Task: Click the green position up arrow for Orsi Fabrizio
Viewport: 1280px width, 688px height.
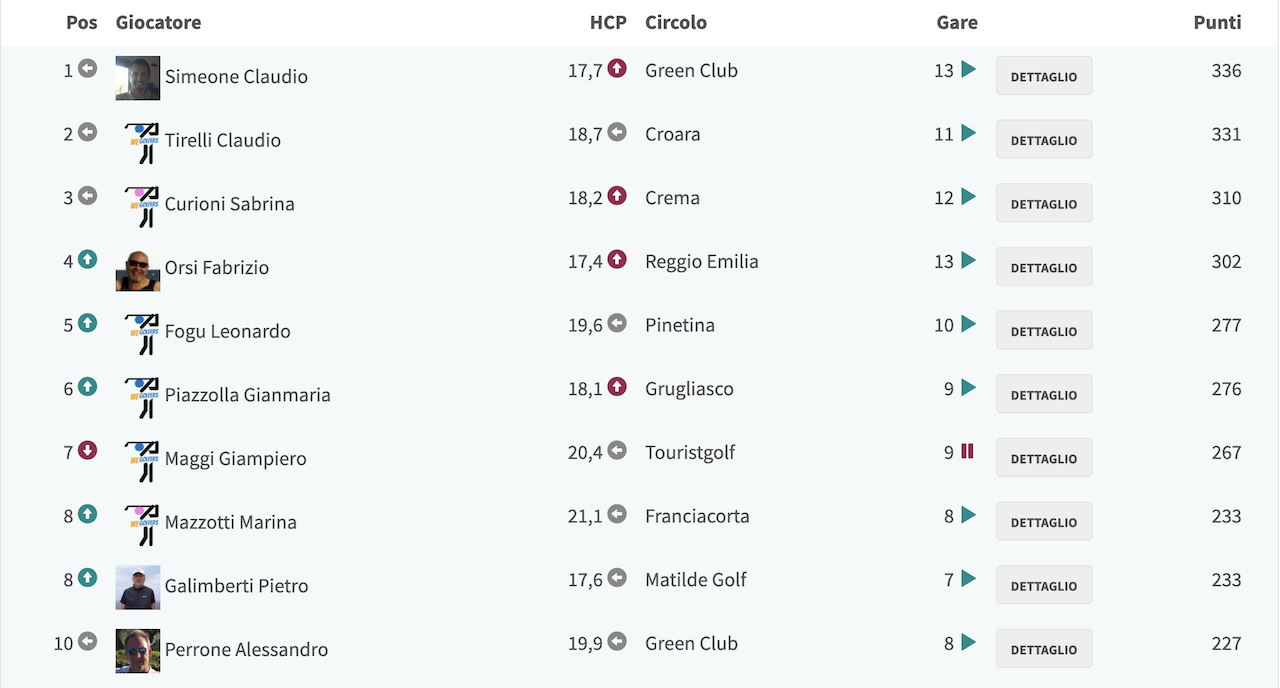Action: tap(88, 259)
